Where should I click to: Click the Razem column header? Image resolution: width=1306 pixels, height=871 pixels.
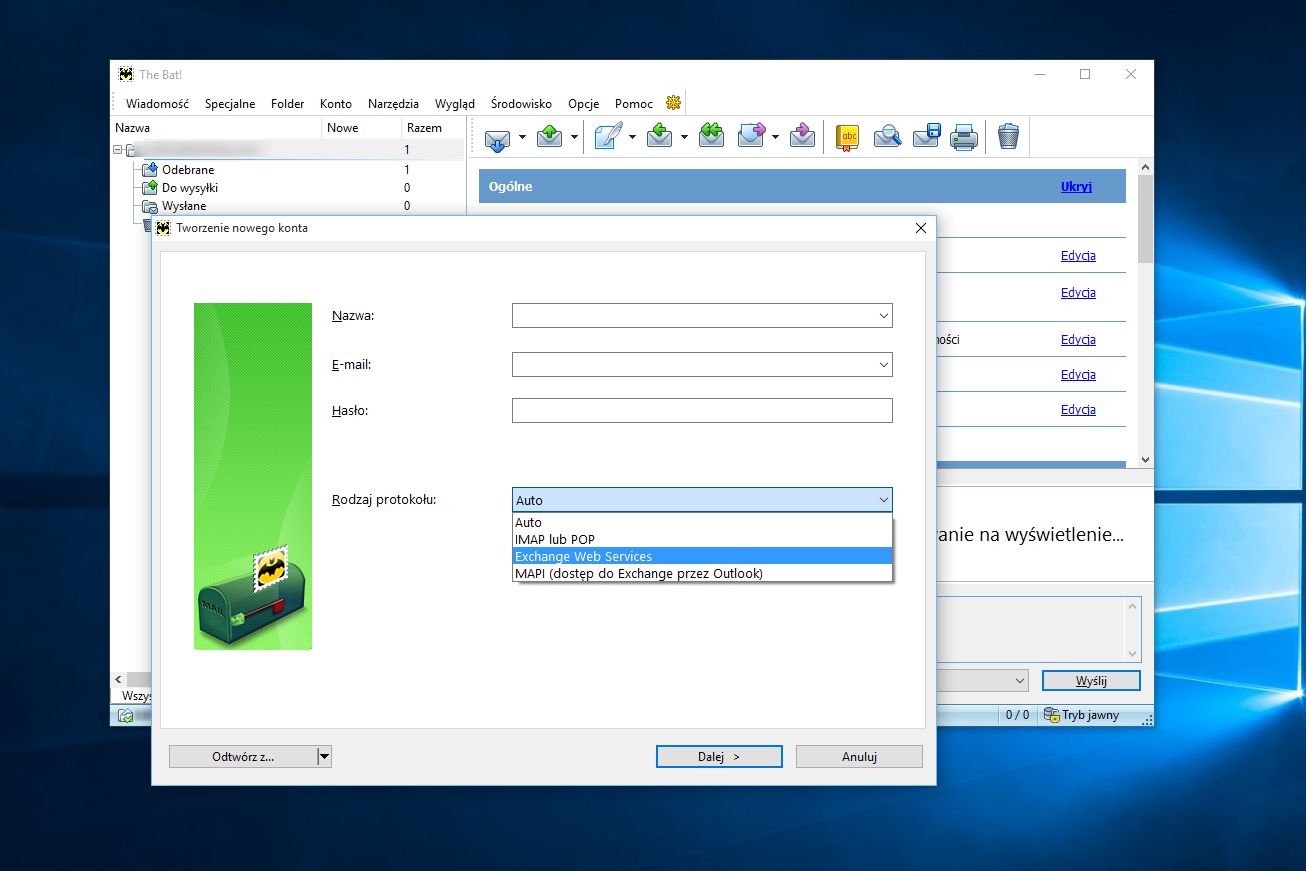tap(433, 128)
